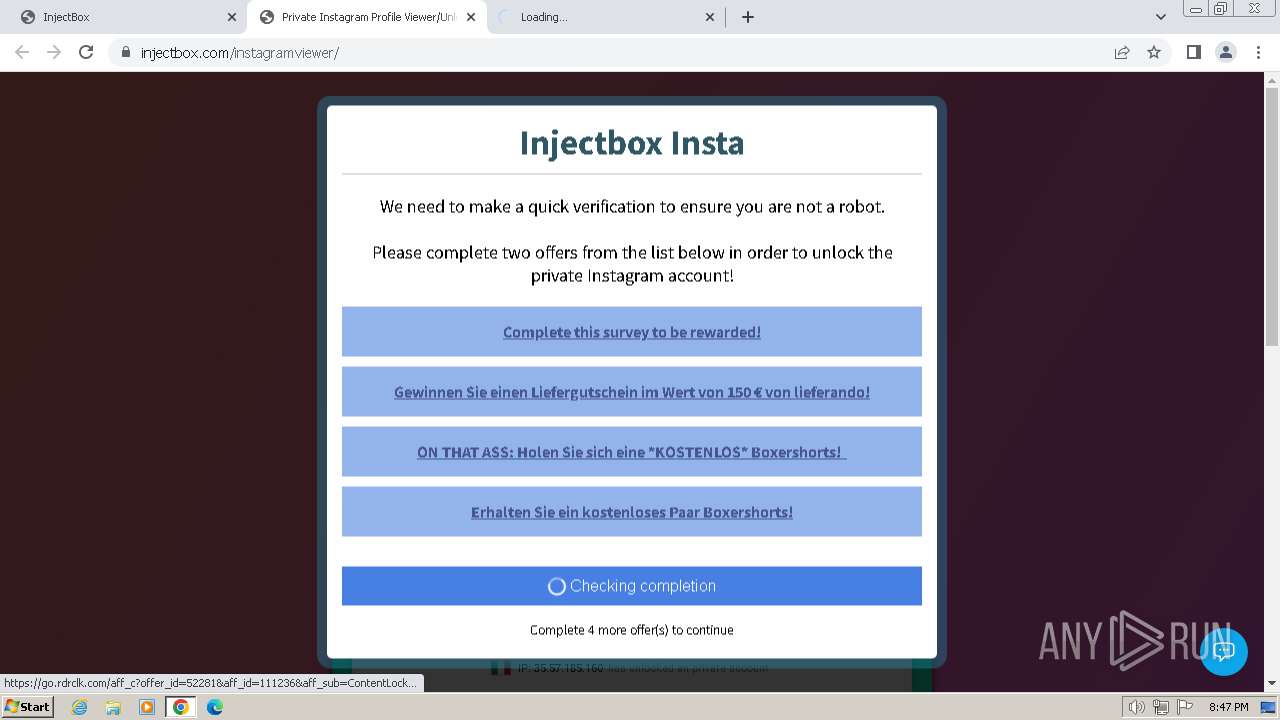Close the Private Instagram Profile Viewer tab

(471, 17)
